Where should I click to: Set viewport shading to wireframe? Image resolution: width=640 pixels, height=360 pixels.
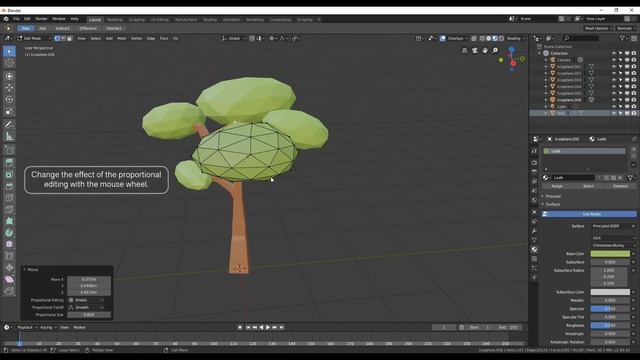(482, 38)
